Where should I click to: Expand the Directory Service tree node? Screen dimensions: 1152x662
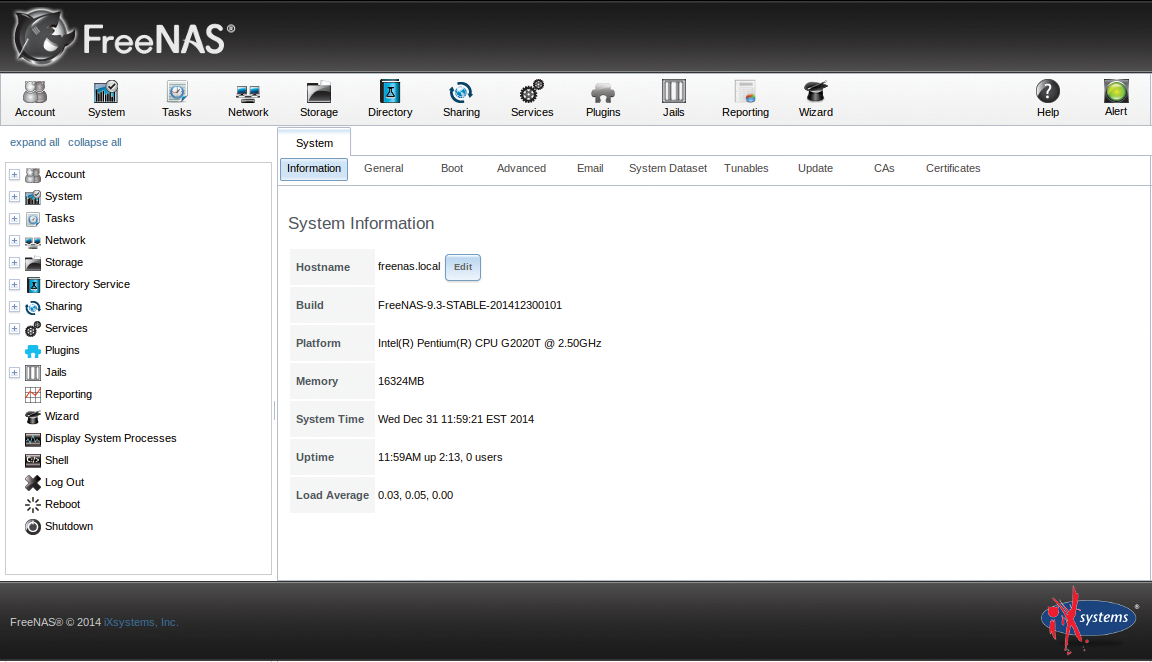[x=14, y=284]
